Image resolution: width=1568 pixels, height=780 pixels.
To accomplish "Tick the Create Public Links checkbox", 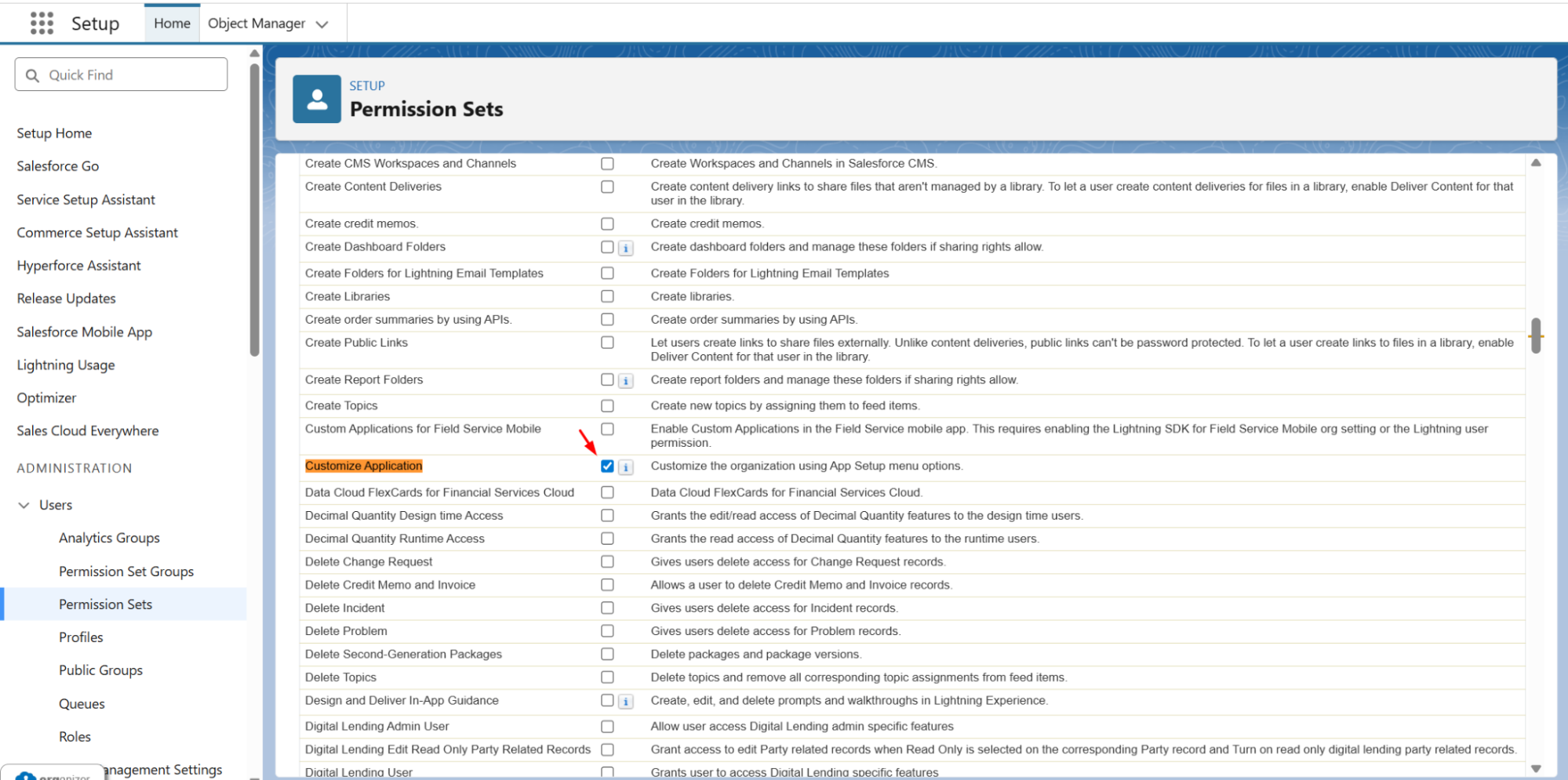I will [607, 343].
